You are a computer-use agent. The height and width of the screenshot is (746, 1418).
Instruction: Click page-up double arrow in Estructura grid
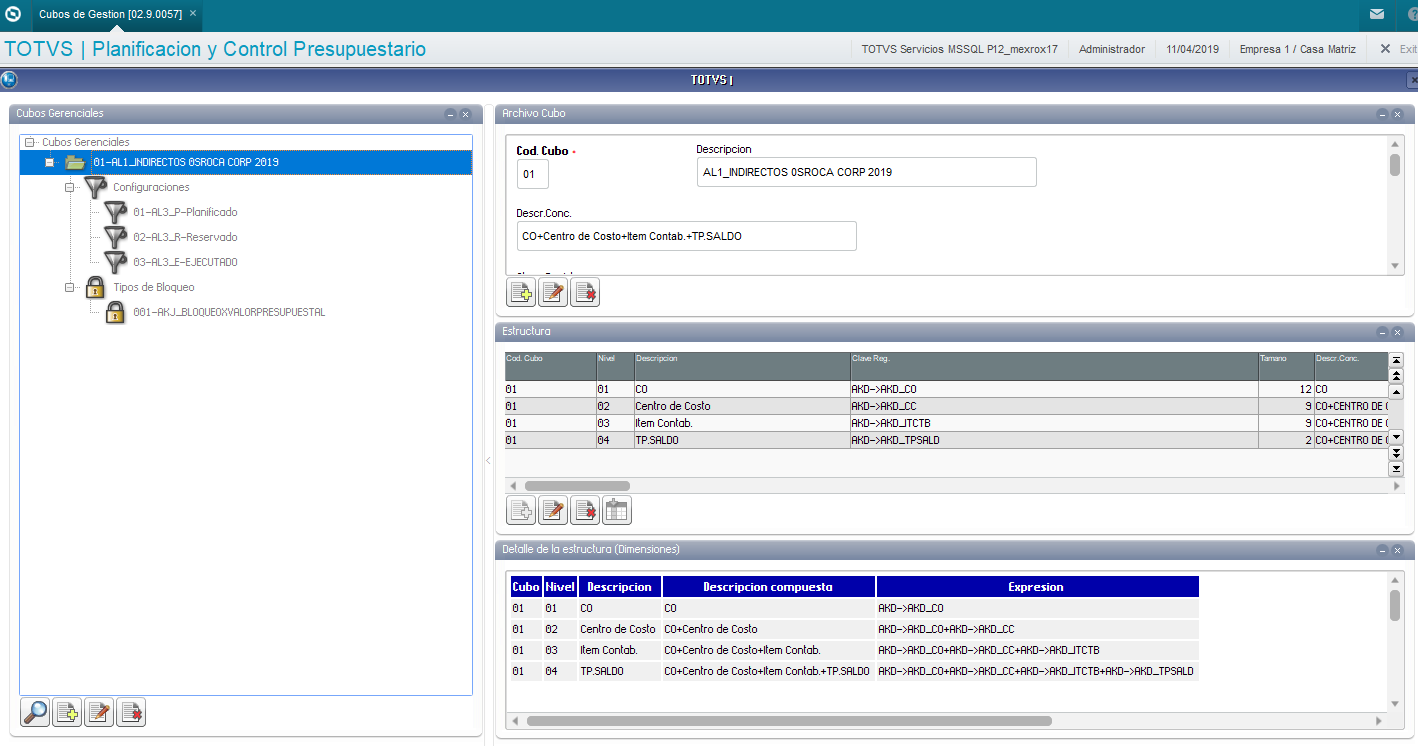[1397, 375]
